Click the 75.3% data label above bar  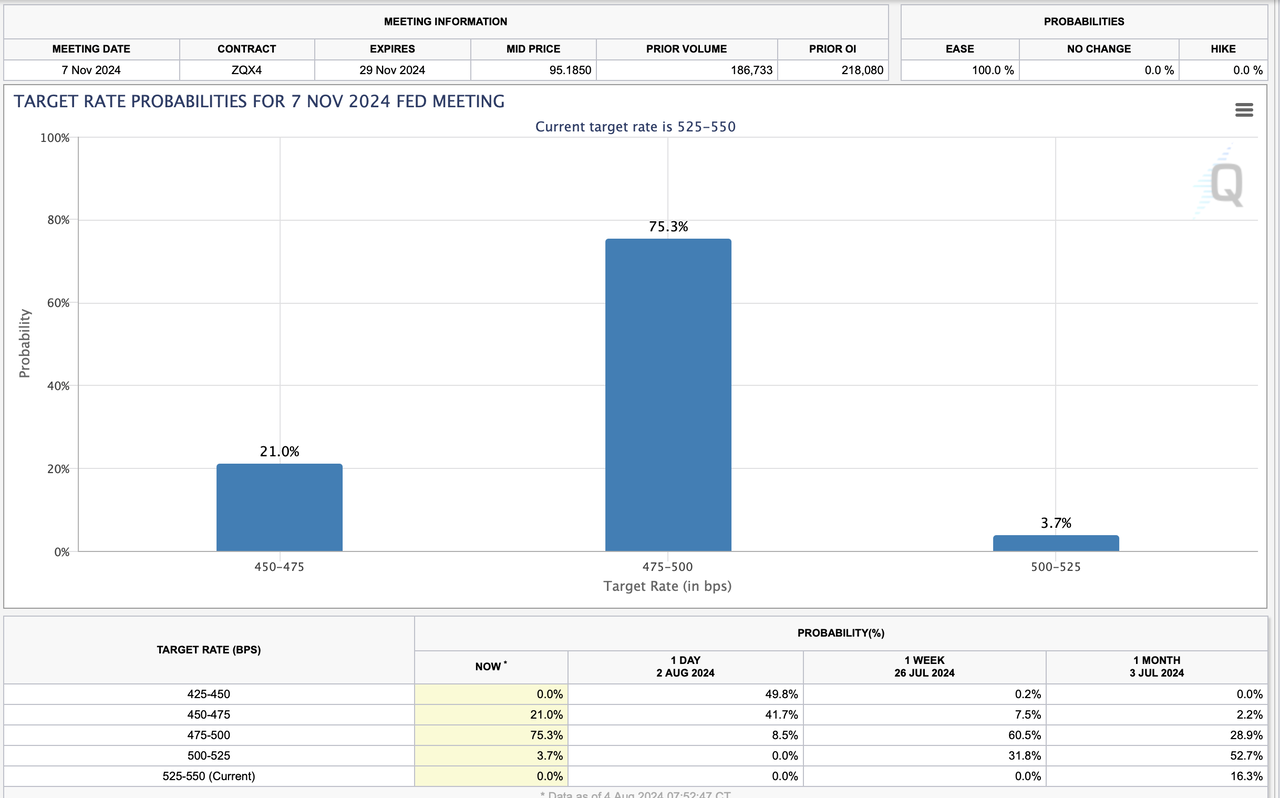click(x=668, y=227)
